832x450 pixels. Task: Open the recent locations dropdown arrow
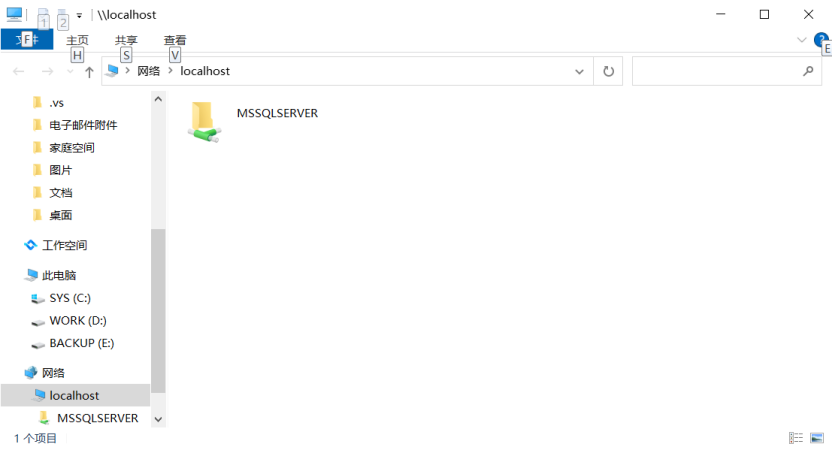(x=69, y=72)
